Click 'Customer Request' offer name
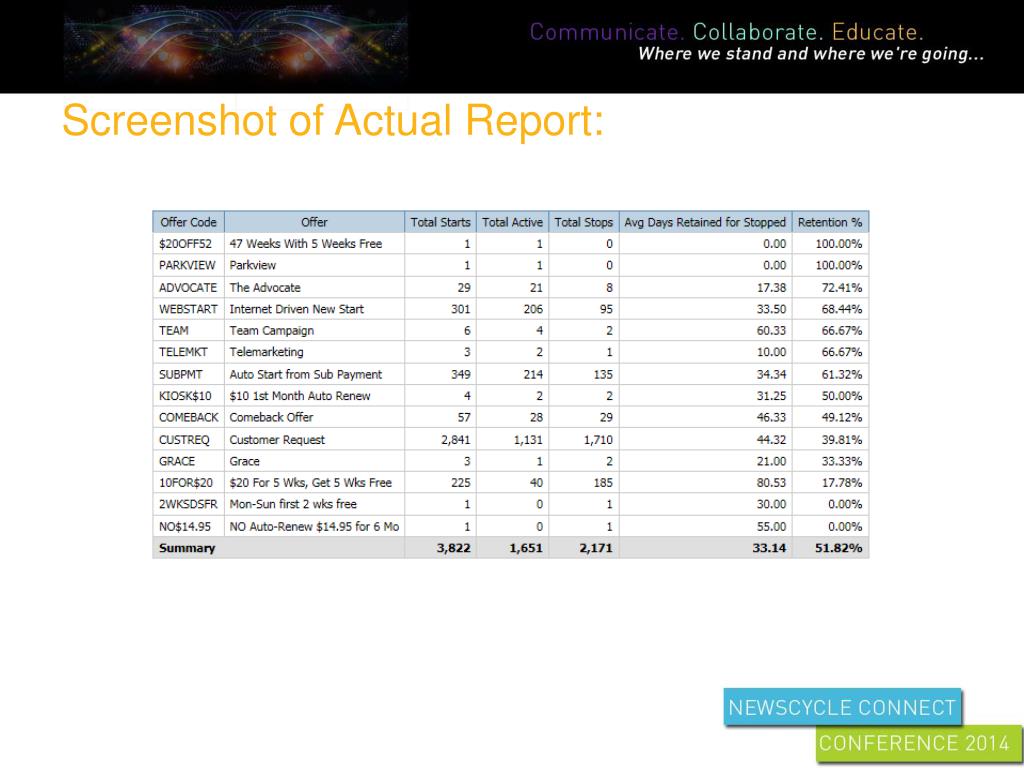 pyautogui.click(x=277, y=440)
